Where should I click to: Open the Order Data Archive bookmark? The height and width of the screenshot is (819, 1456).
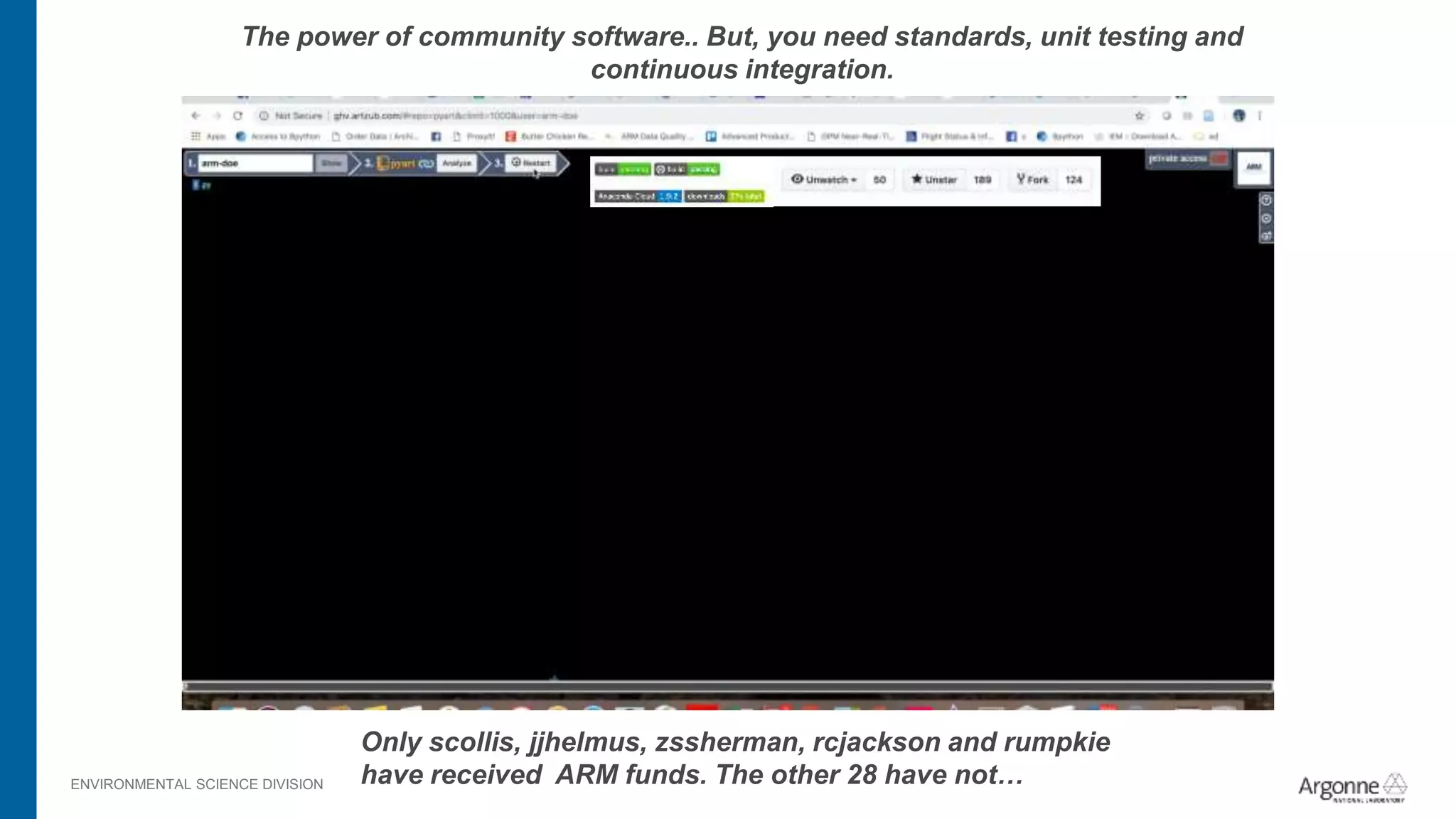point(375,136)
